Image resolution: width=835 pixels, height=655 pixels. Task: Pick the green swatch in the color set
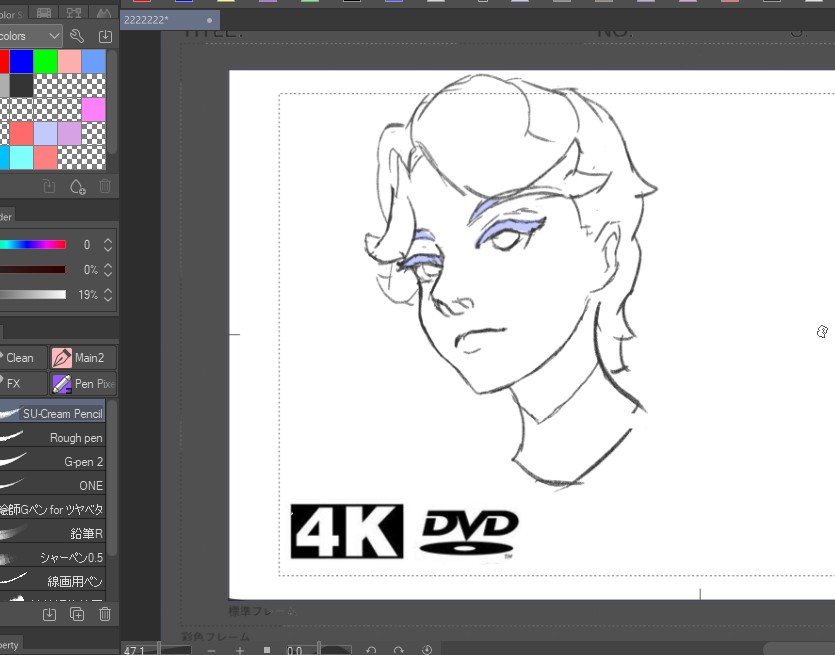pos(45,62)
